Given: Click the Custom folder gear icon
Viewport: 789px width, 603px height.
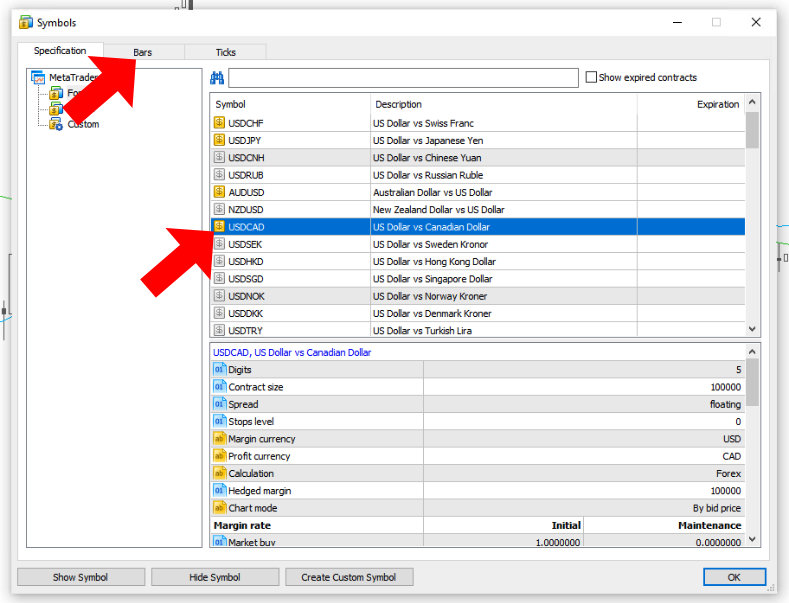Looking at the screenshot, I should coord(56,124).
